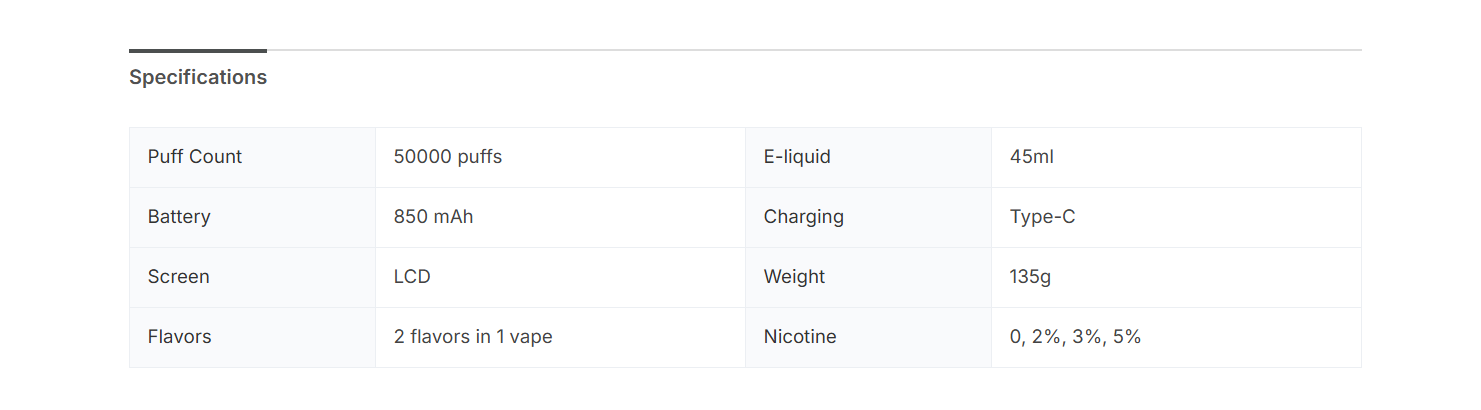Viewport: 1481px width, 410px height.
Task: Click the 2% nicotine strength value
Action: pos(1046,337)
